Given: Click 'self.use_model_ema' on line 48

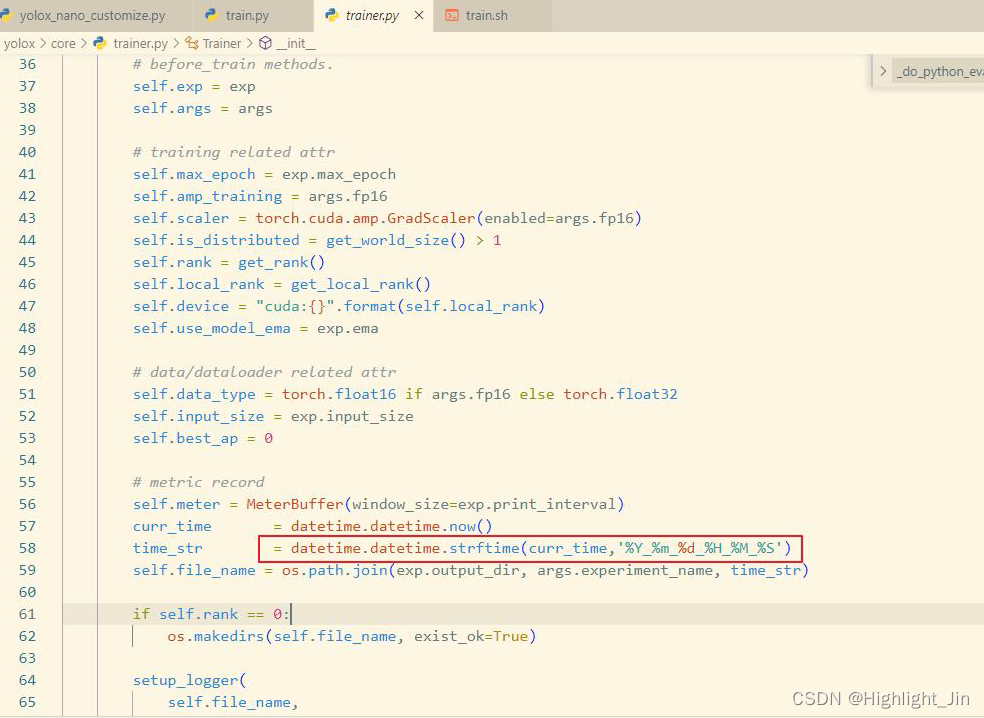Looking at the screenshot, I should [x=211, y=328].
